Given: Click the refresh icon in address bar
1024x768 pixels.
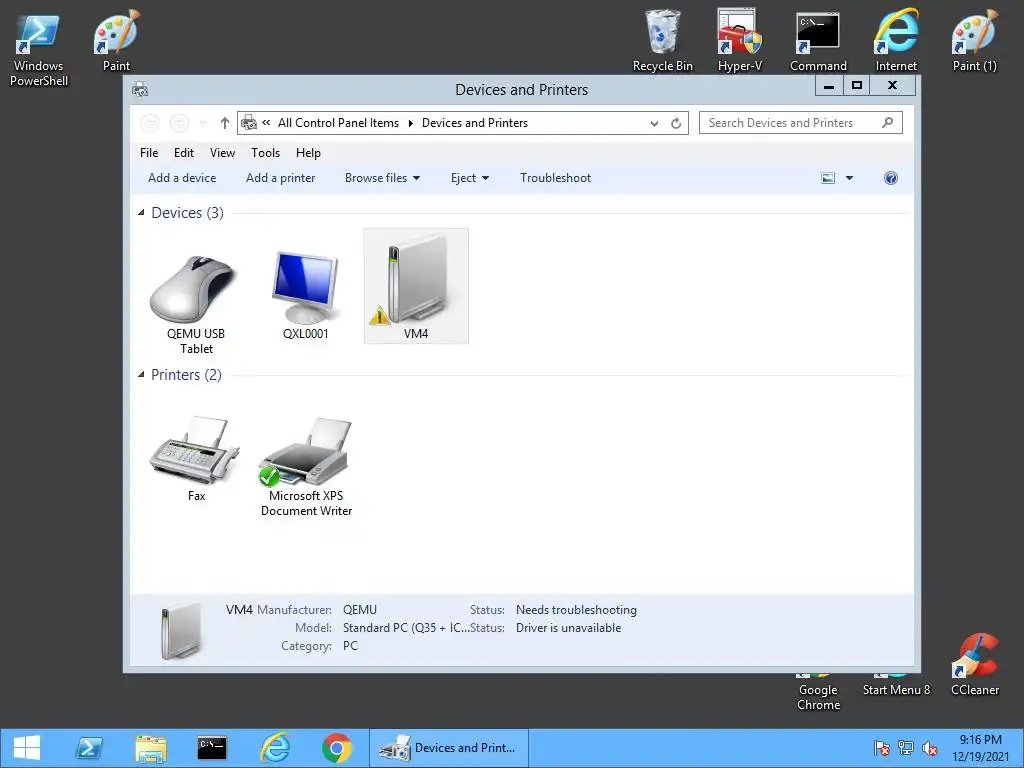Looking at the screenshot, I should pos(676,123).
